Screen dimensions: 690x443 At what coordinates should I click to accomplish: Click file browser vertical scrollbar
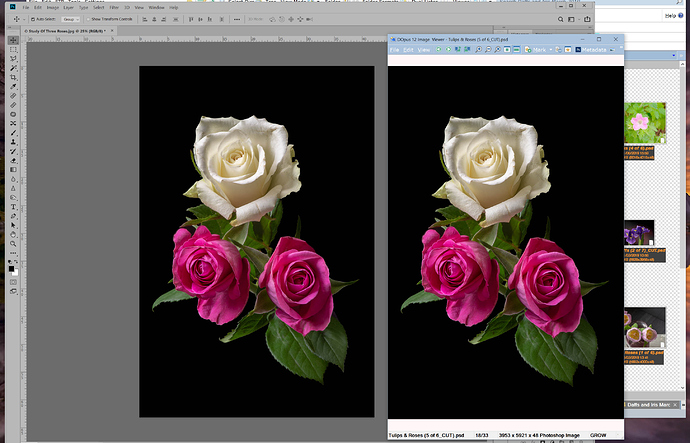click(683, 167)
